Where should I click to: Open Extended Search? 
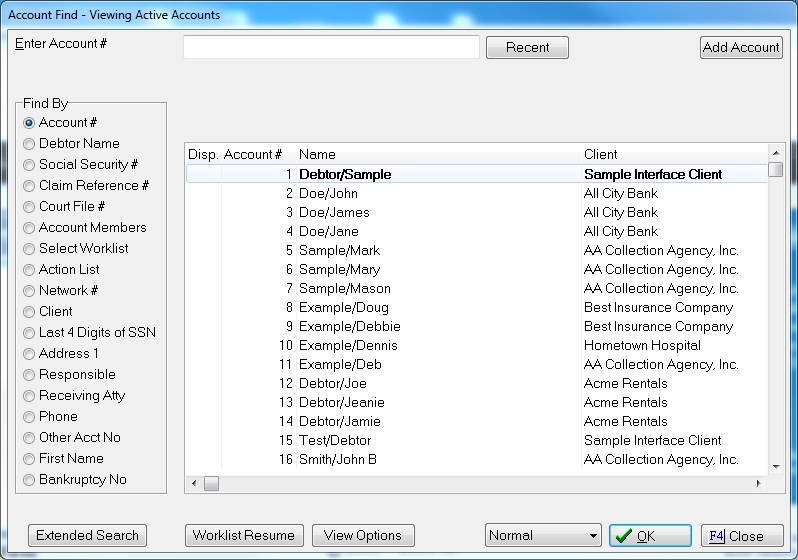click(87, 536)
